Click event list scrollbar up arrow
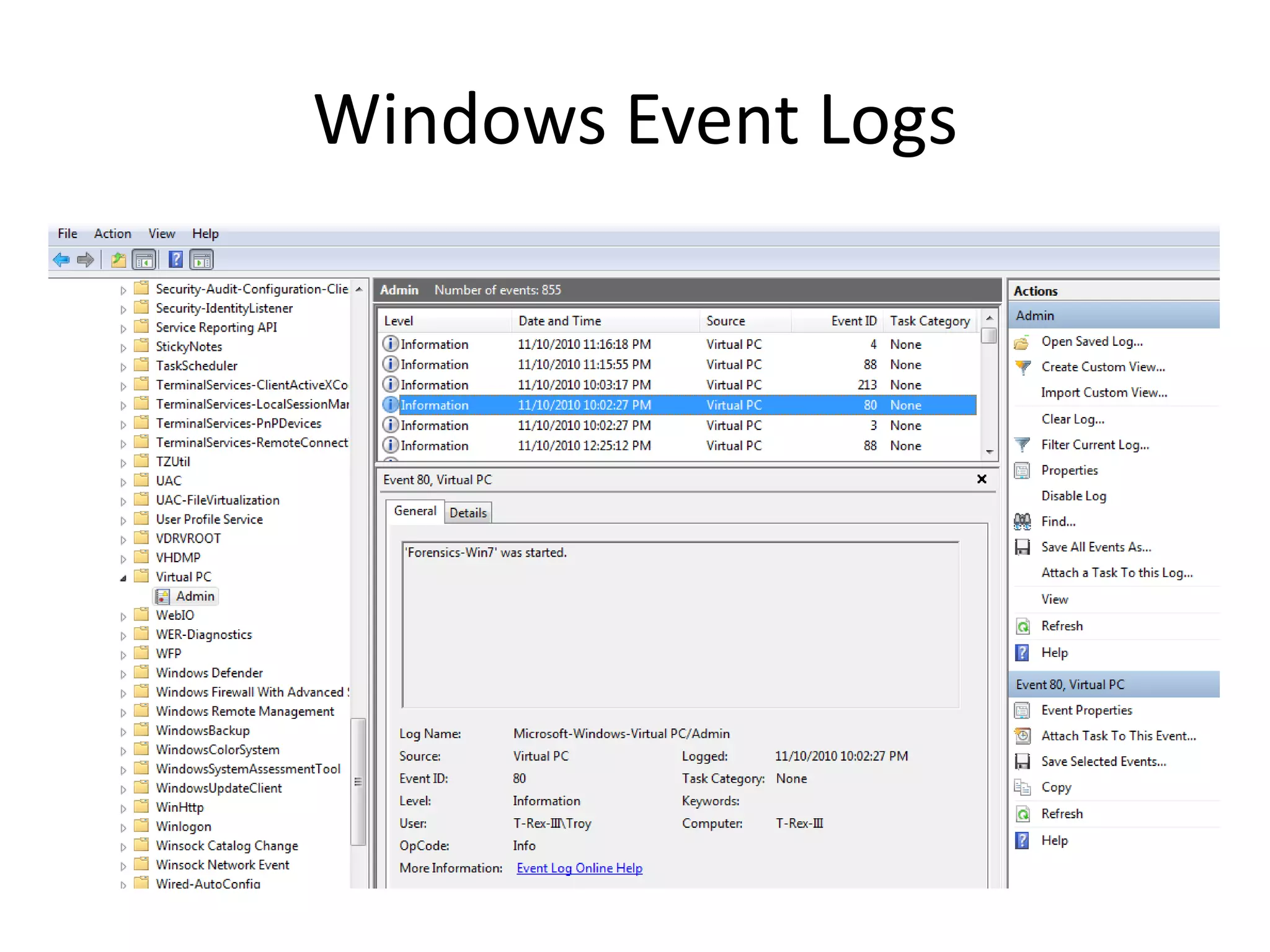Screen dimensions: 1270x952 tap(990, 318)
